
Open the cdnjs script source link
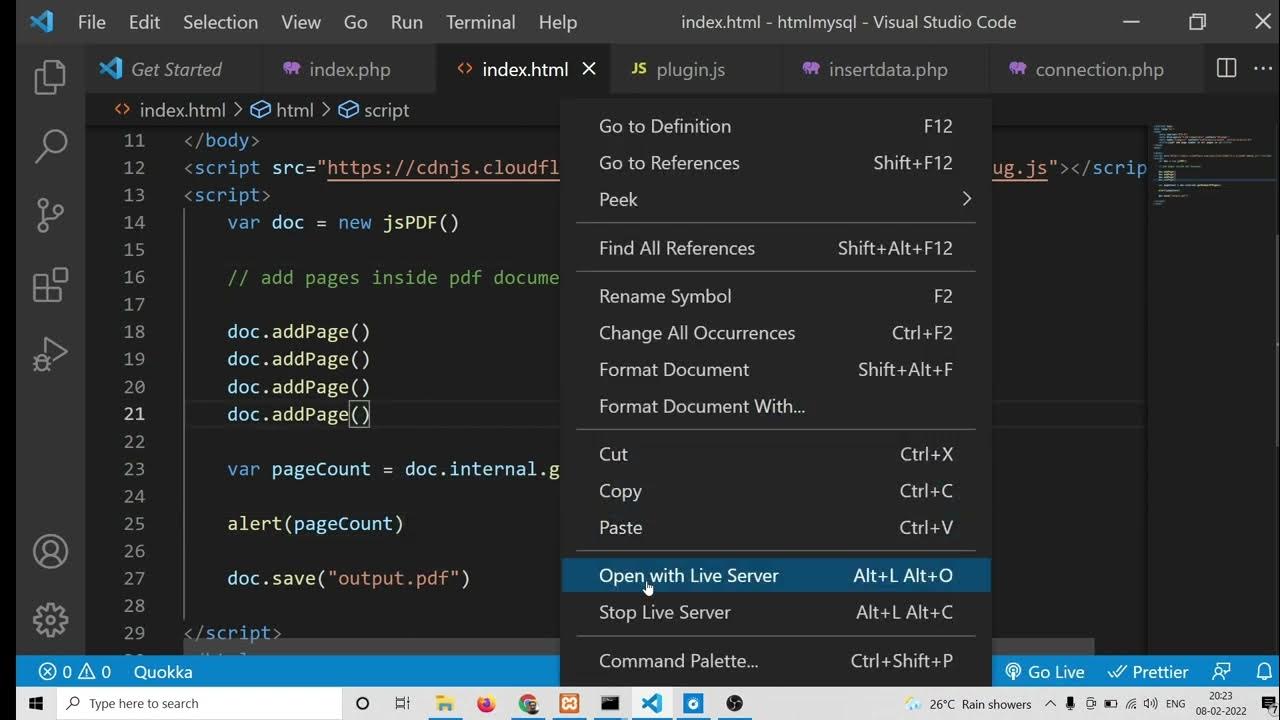tap(442, 168)
